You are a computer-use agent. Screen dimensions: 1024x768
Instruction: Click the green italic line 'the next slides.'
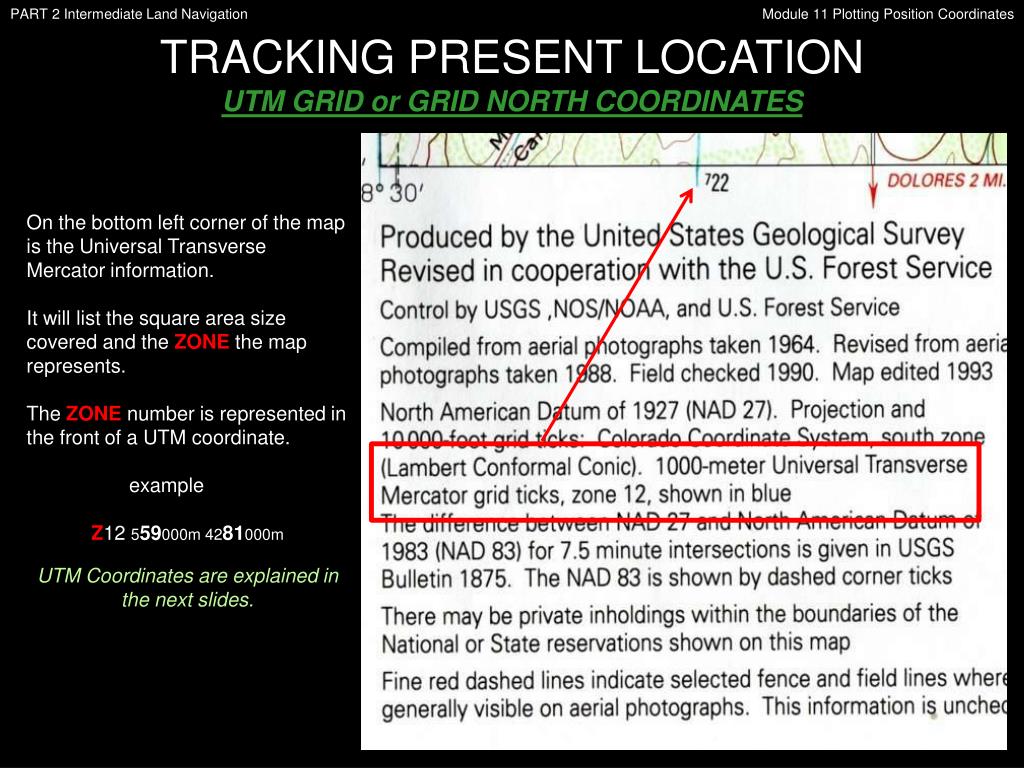(188, 600)
